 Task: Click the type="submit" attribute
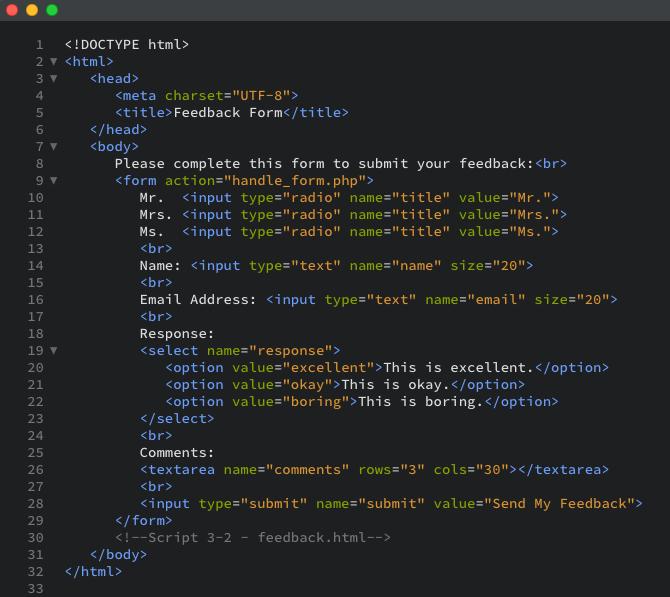click(x=253, y=504)
